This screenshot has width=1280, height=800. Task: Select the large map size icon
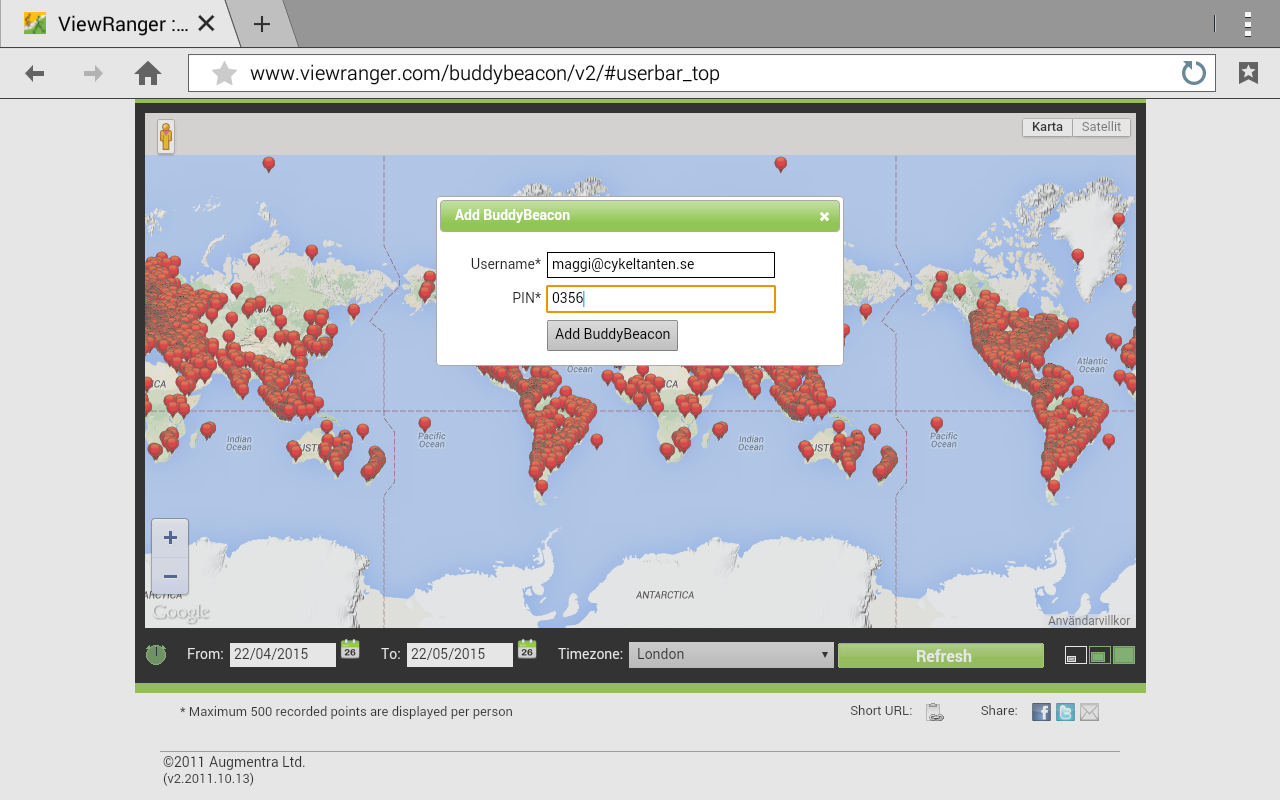1124,656
